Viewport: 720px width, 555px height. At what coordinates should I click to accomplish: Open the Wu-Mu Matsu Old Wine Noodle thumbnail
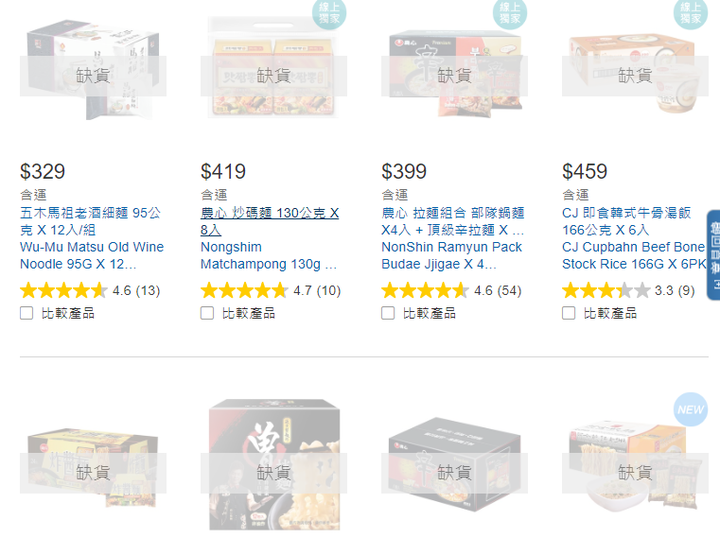click(93, 69)
